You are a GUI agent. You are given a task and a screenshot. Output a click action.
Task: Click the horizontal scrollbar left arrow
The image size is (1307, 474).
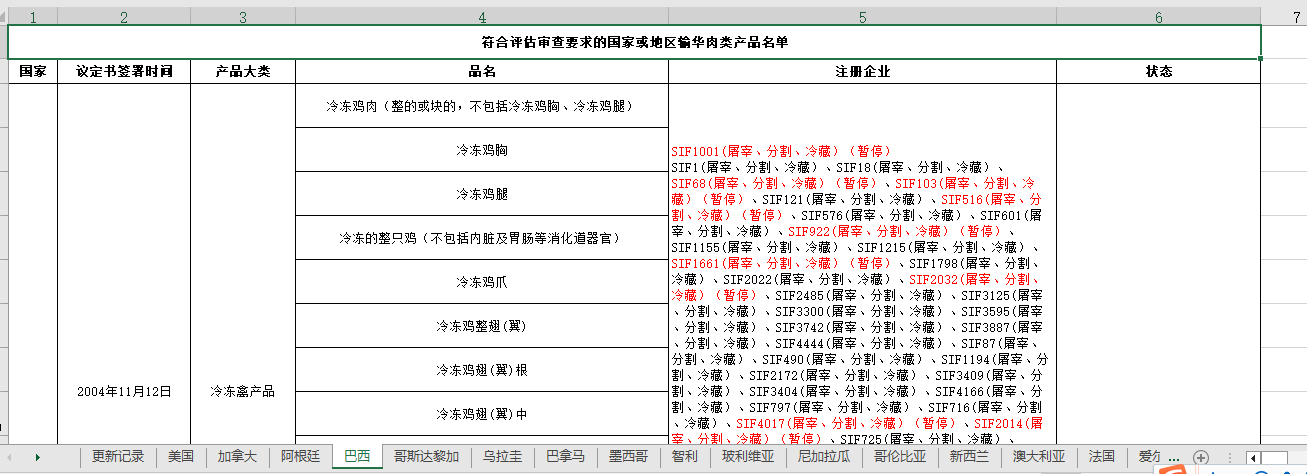click(1252, 457)
